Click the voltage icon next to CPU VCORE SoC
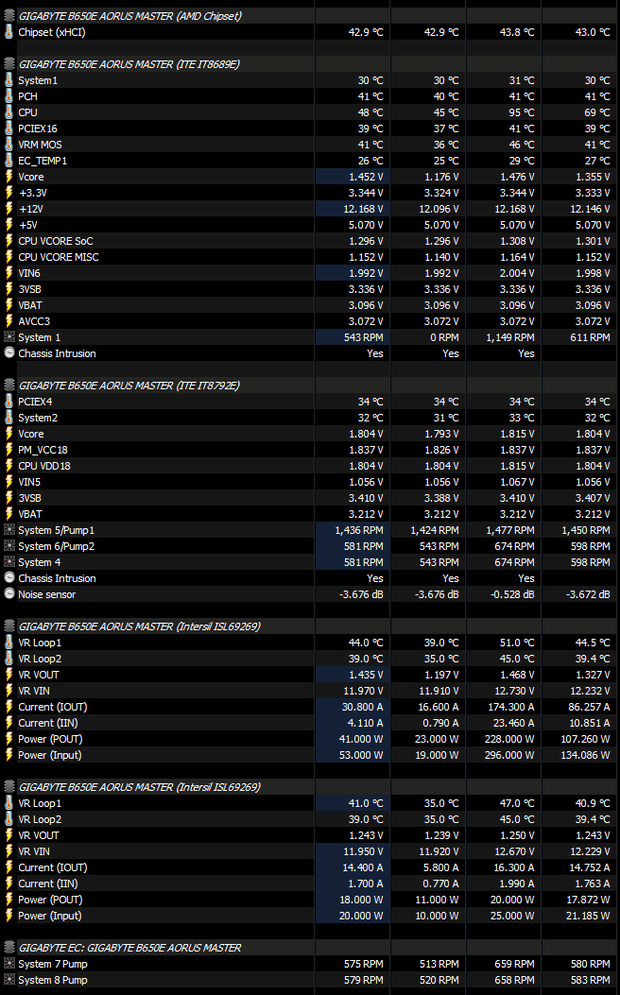 [x=9, y=241]
